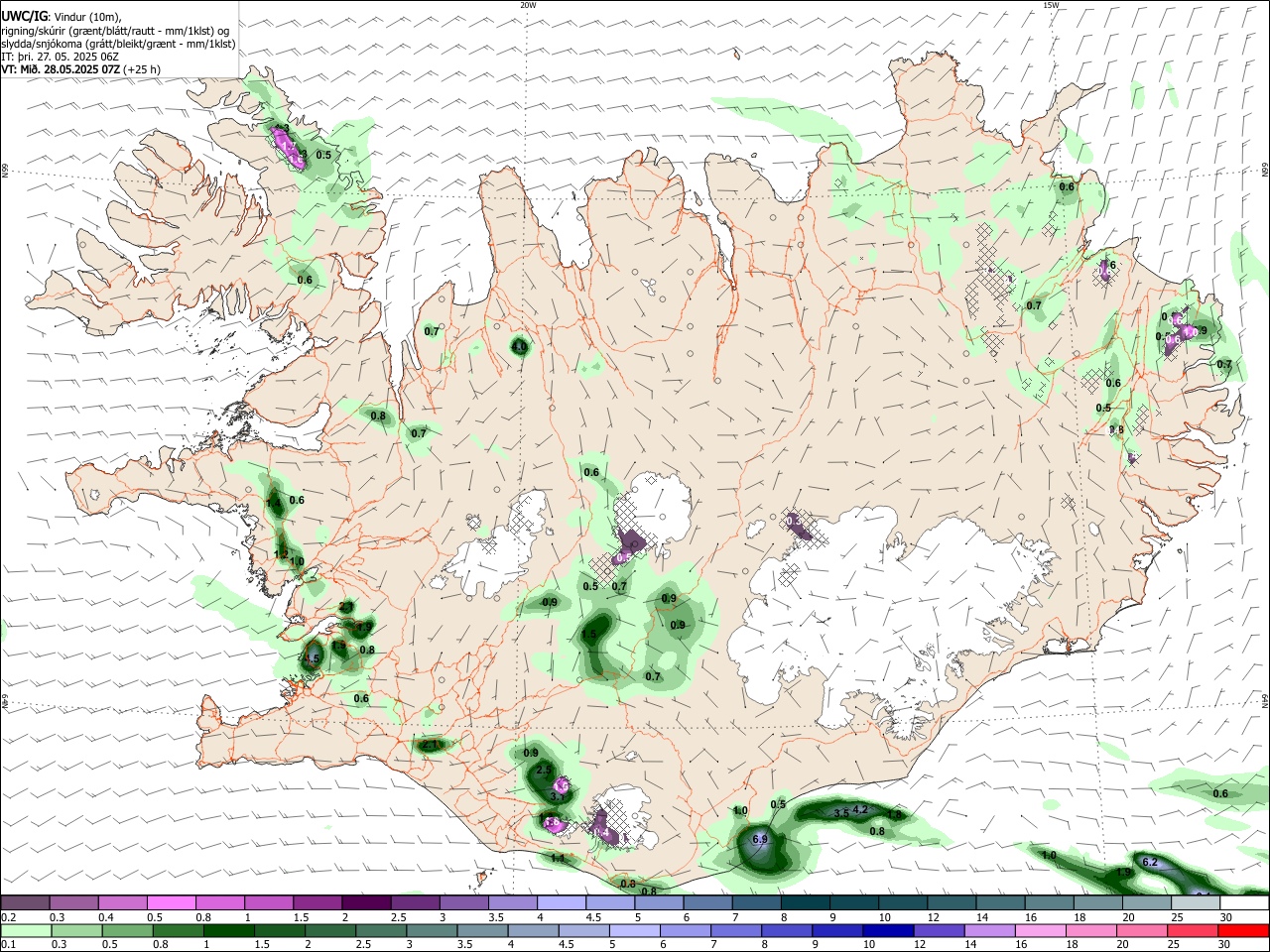Select the bright pink legend swatch labeled 0.5

tap(171, 902)
